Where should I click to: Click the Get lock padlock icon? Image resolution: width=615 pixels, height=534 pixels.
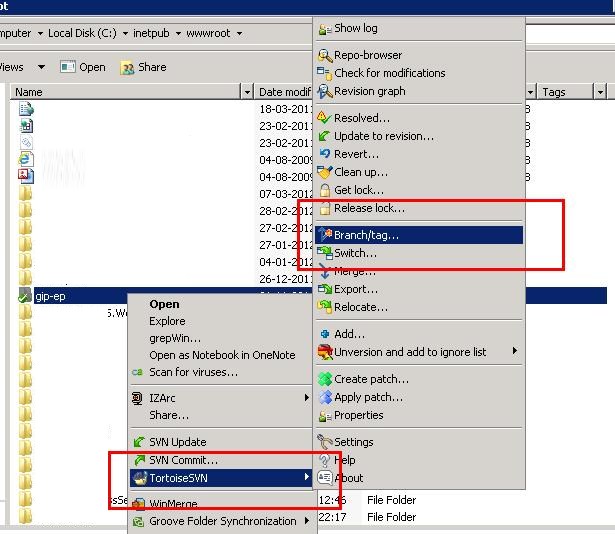click(324, 190)
